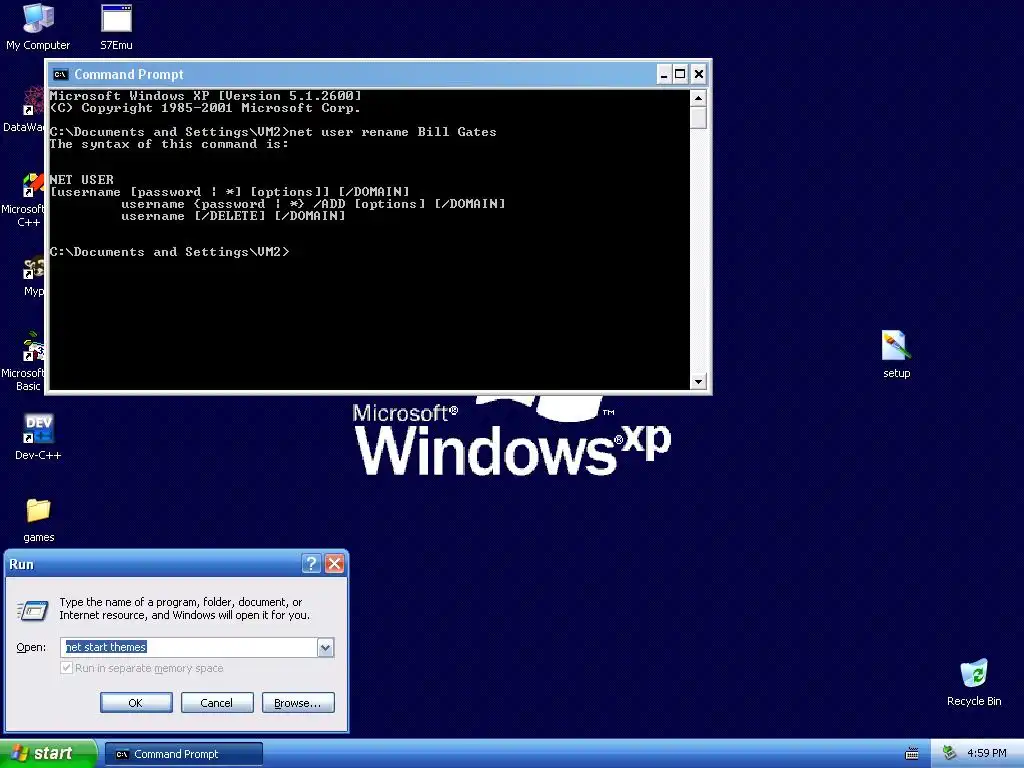The image size is (1024, 768).
Task: Click the Browse... button
Action: tap(298, 703)
